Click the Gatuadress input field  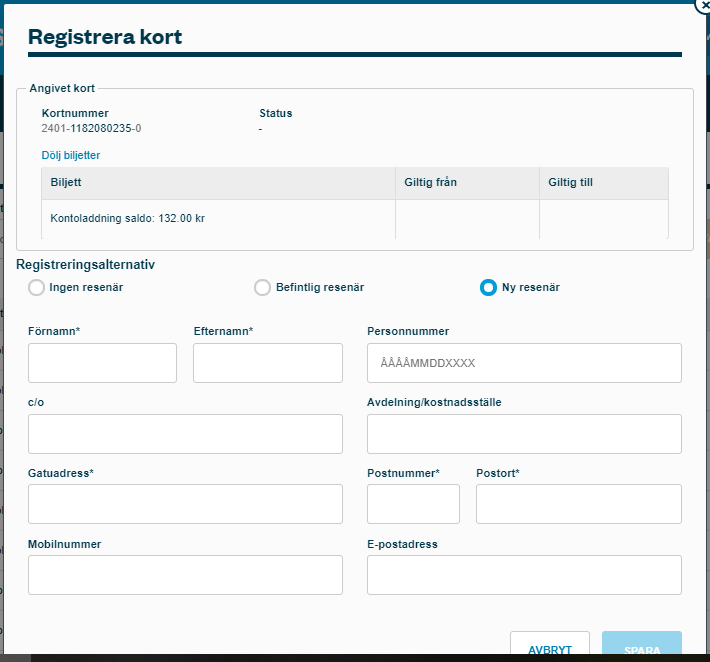(185, 504)
